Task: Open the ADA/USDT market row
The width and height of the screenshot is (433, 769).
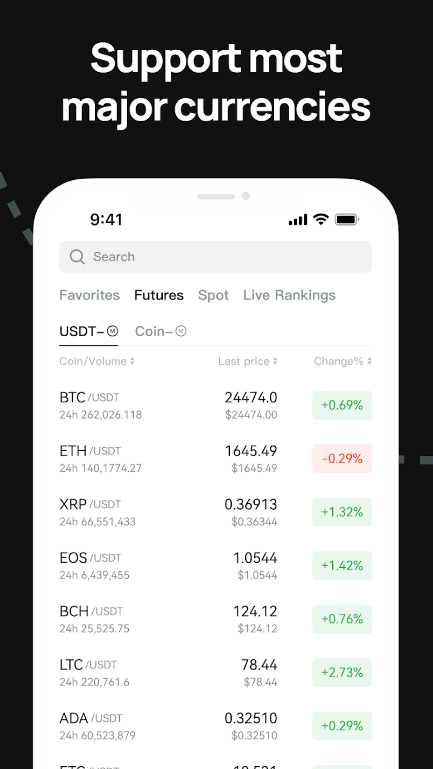Action: pyautogui.click(x=215, y=726)
